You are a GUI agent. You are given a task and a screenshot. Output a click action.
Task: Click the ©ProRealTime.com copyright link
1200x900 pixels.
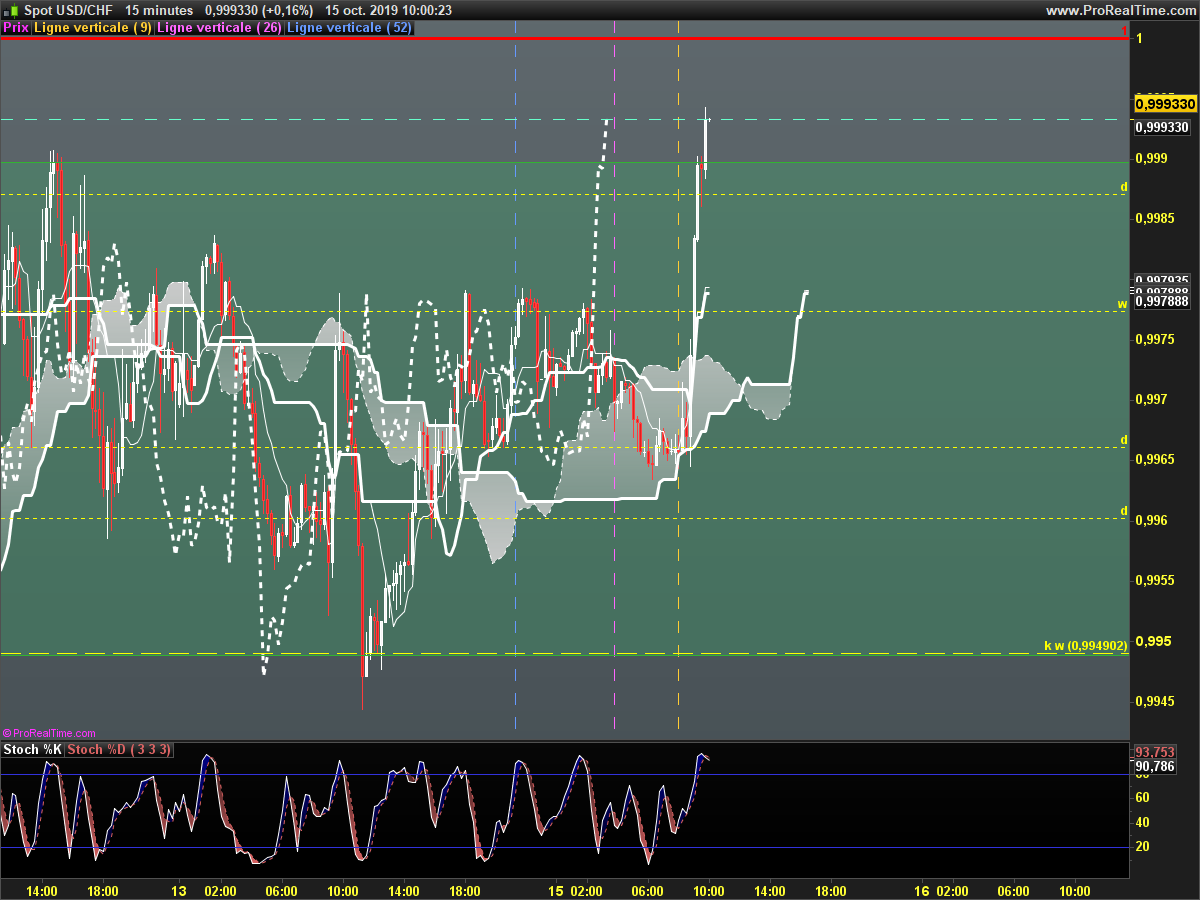(49, 734)
